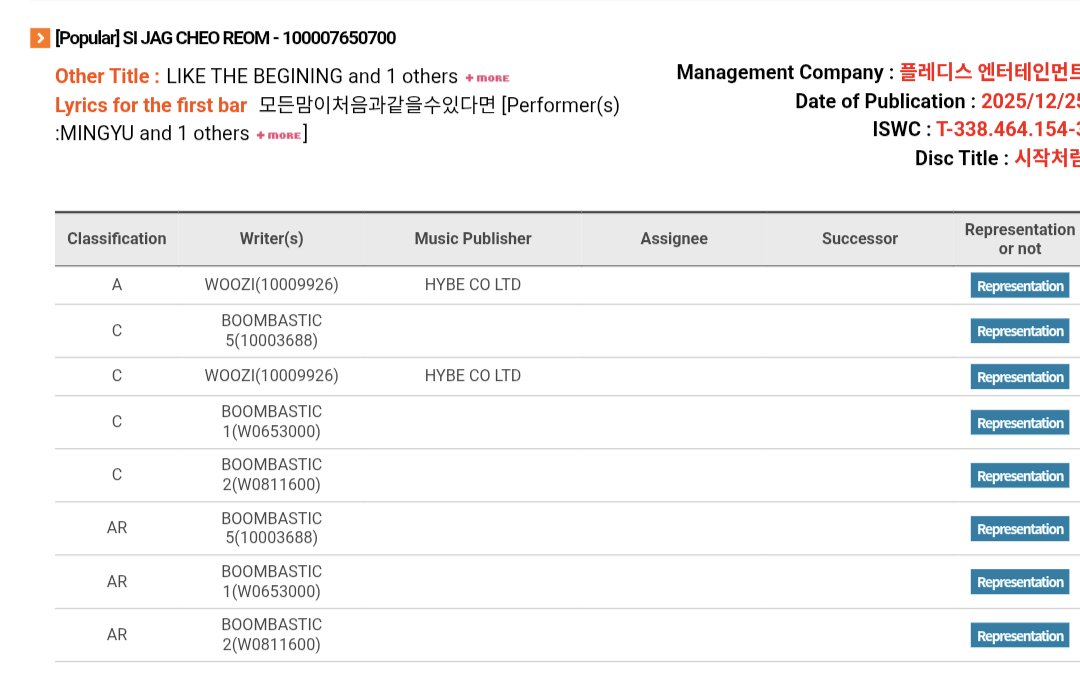The height and width of the screenshot is (686, 1080).
Task: Click the Management Company Korean name
Action: 989,72
